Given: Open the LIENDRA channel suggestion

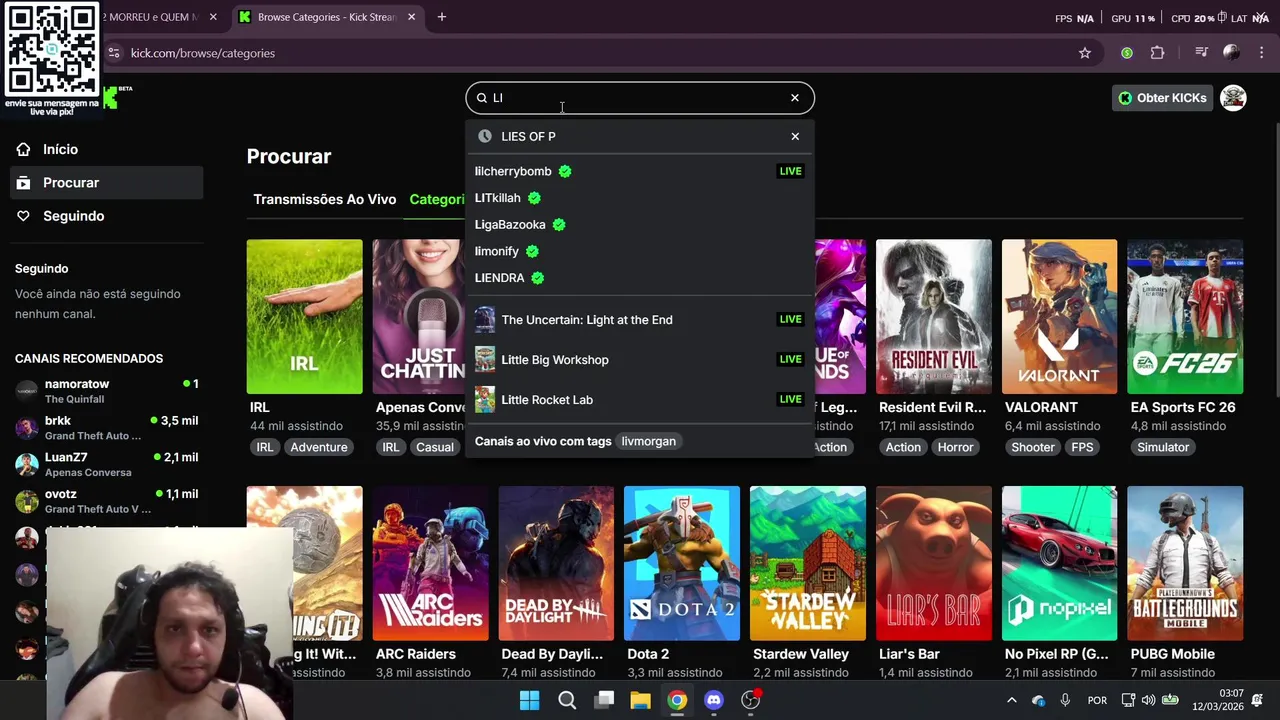Looking at the screenshot, I should (x=640, y=278).
